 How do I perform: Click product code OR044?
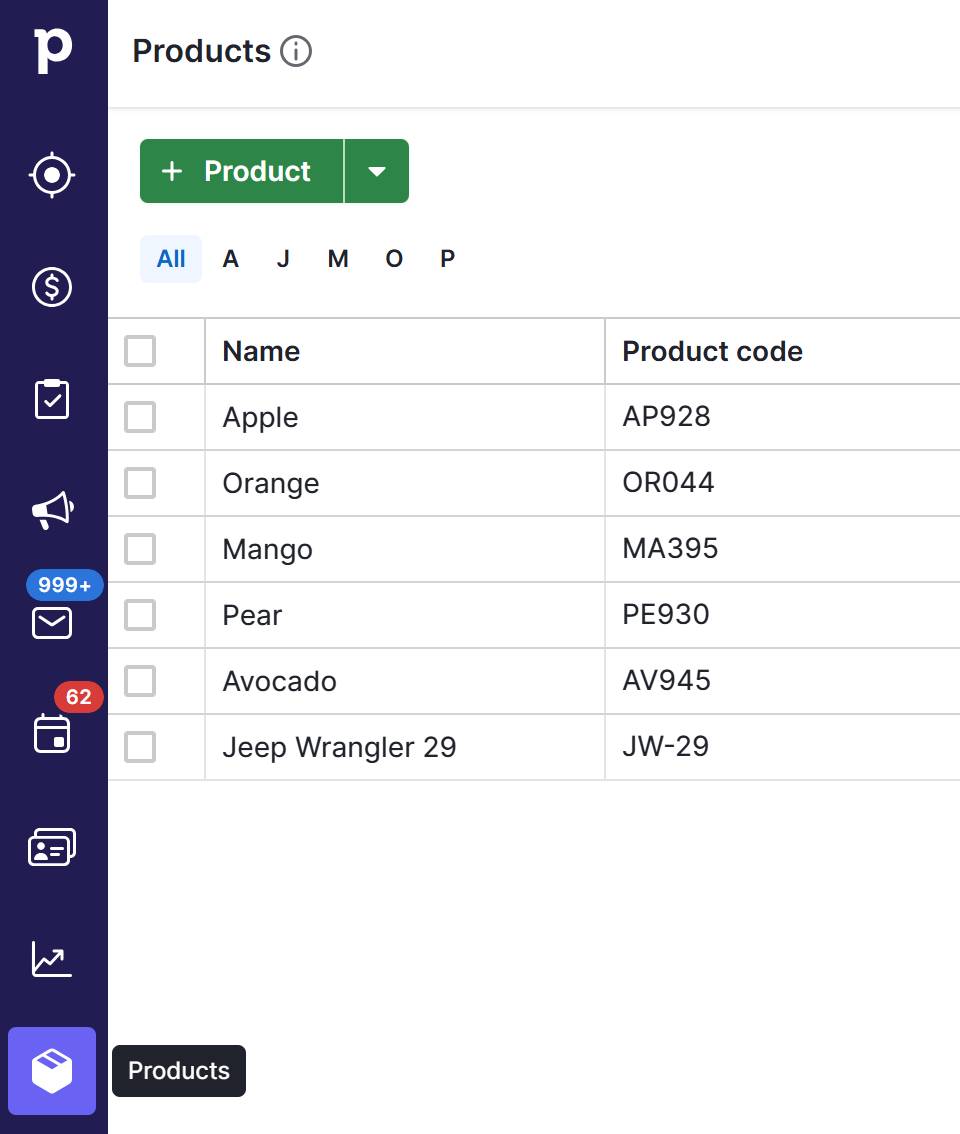pos(668,482)
